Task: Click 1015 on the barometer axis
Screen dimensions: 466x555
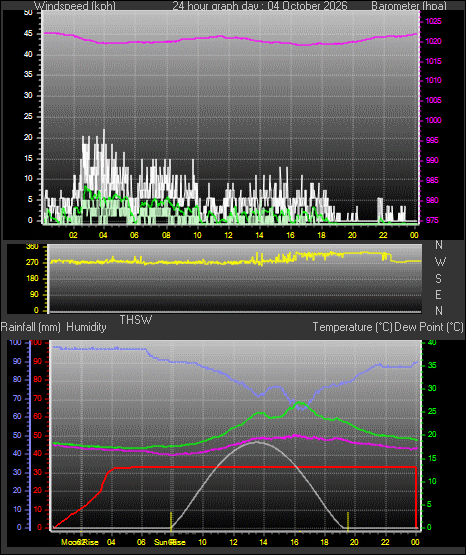Action: point(433,61)
